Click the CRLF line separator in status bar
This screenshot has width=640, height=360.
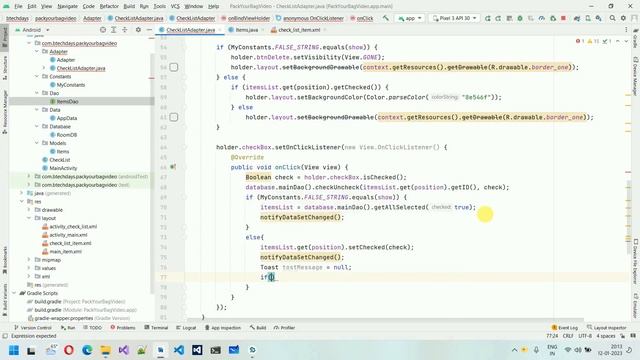[x=568, y=336]
